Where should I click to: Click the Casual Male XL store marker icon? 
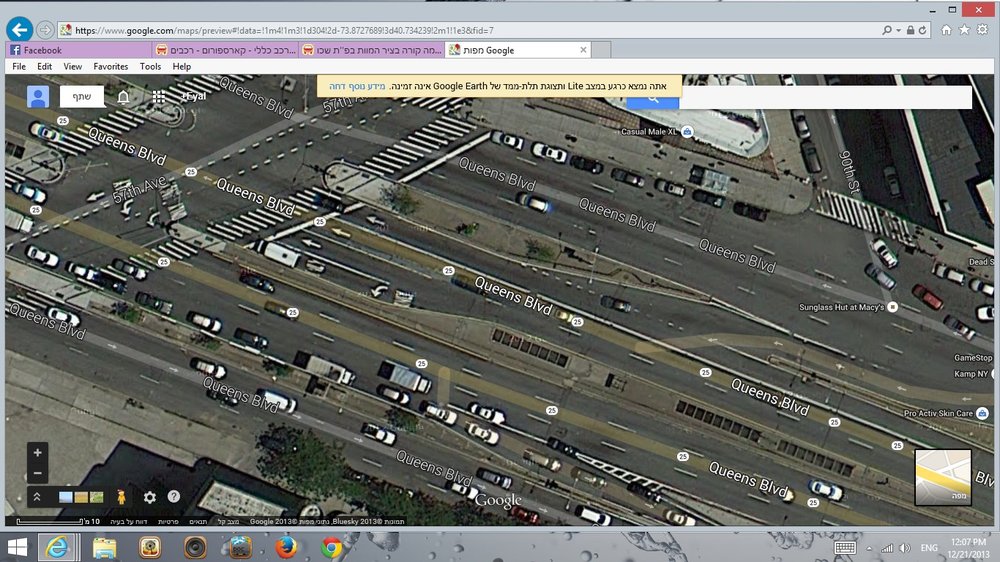click(687, 131)
